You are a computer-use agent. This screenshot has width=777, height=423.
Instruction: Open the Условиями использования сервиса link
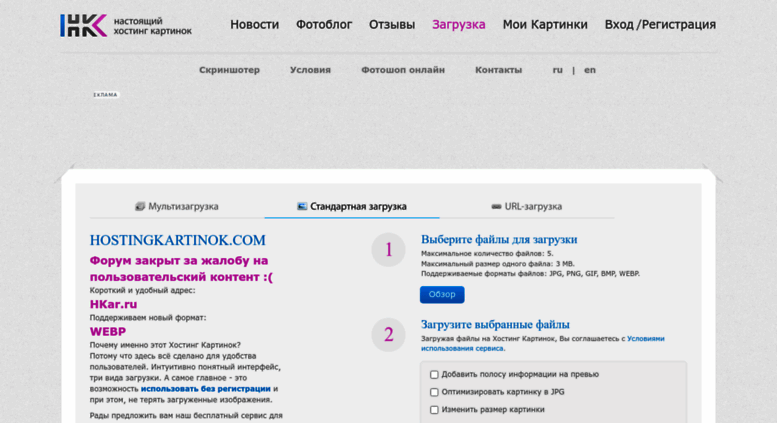(x=543, y=343)
